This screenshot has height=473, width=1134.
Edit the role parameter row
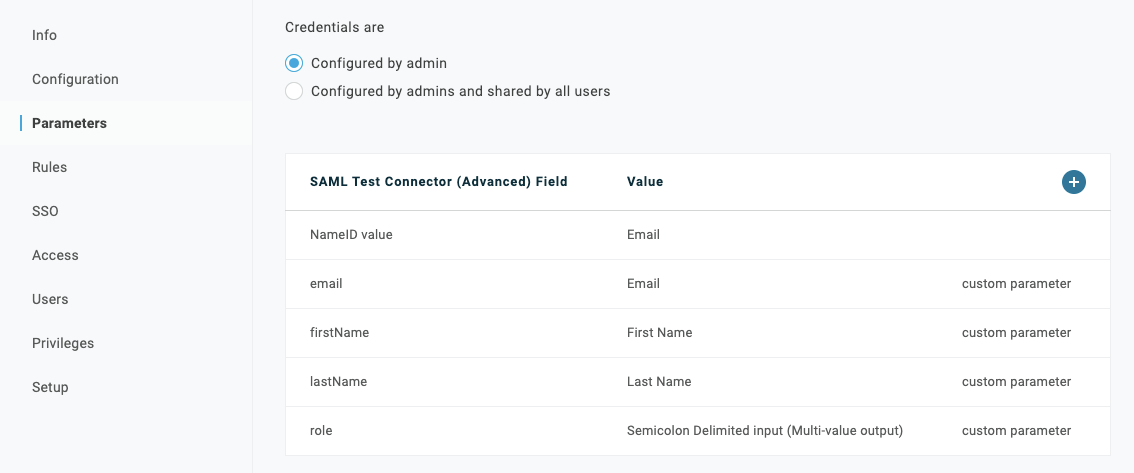pyautogui.click(x=698, y=431)
